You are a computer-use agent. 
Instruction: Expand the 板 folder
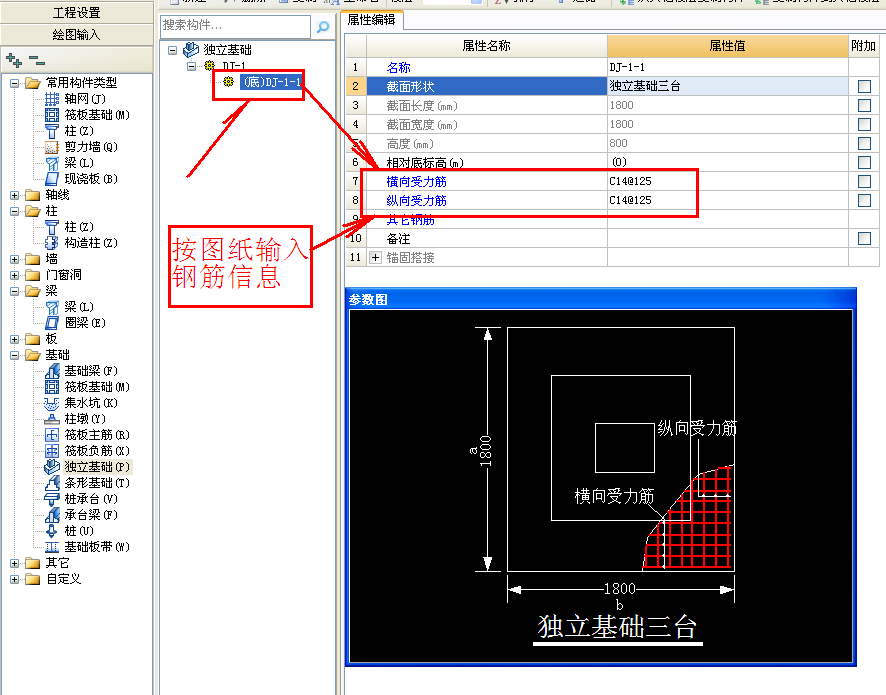click(15, 339)
